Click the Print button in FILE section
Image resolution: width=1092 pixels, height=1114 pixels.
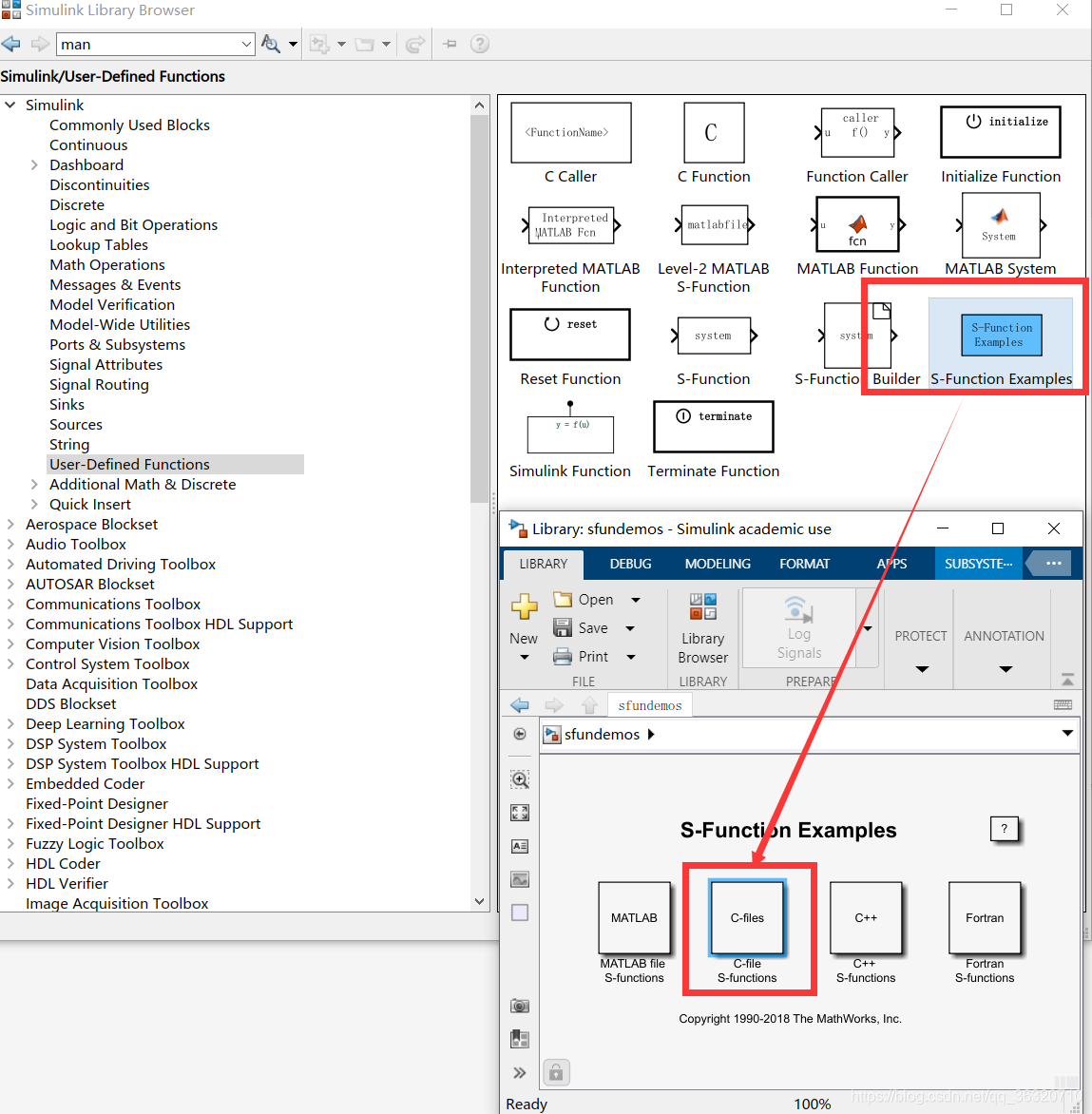(x=582, y=657)
